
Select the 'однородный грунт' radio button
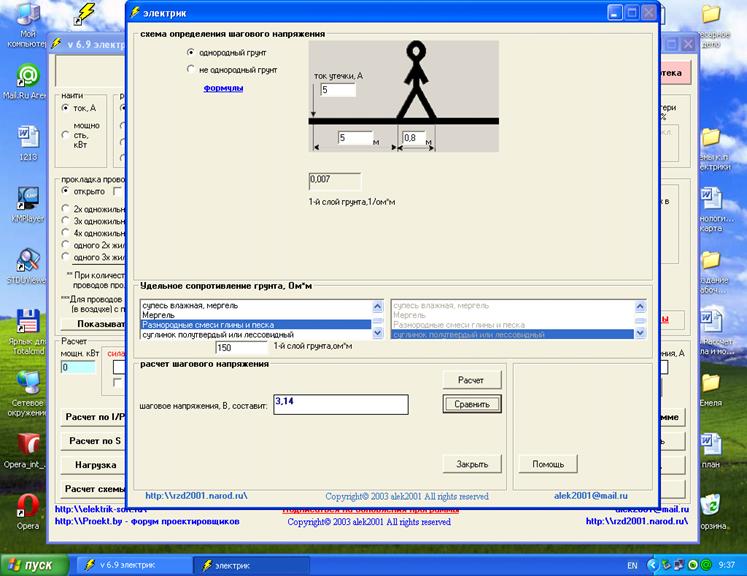pos(192,51)
